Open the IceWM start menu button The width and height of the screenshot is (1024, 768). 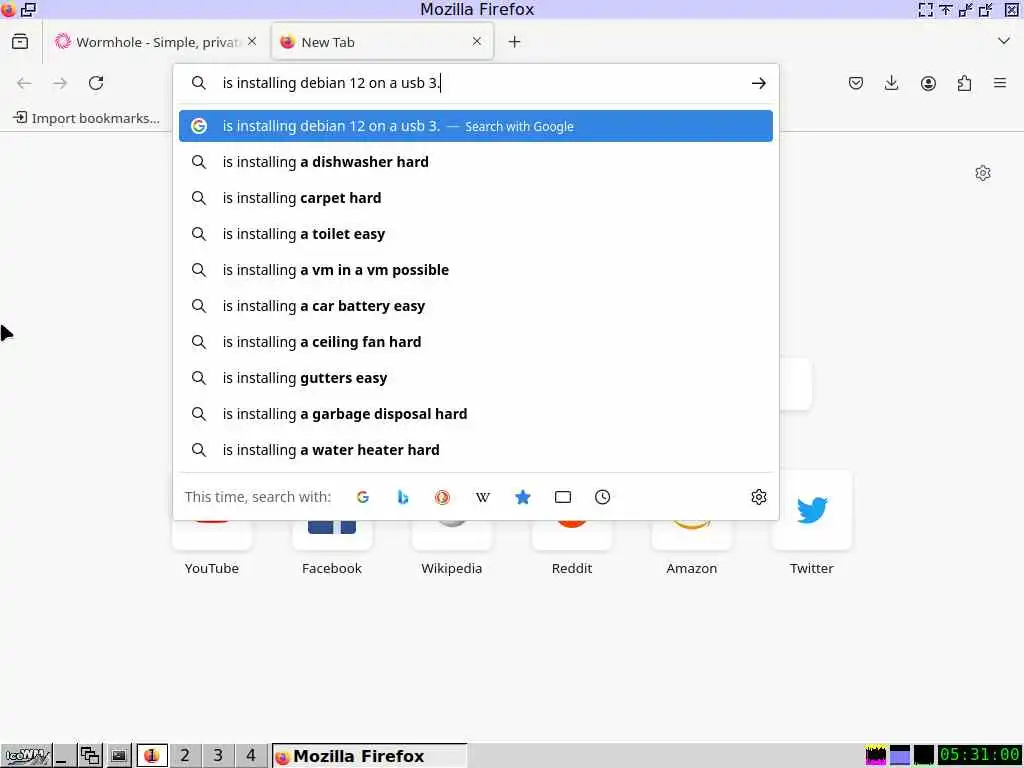27,756
